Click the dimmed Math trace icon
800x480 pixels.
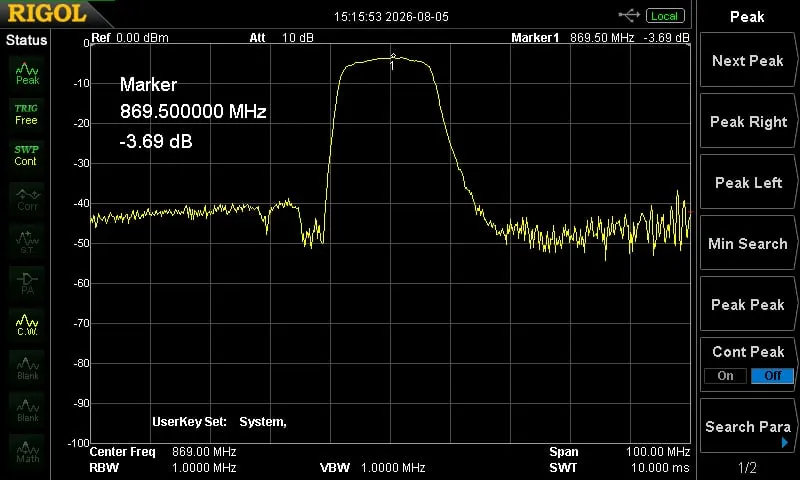[27, 451]
